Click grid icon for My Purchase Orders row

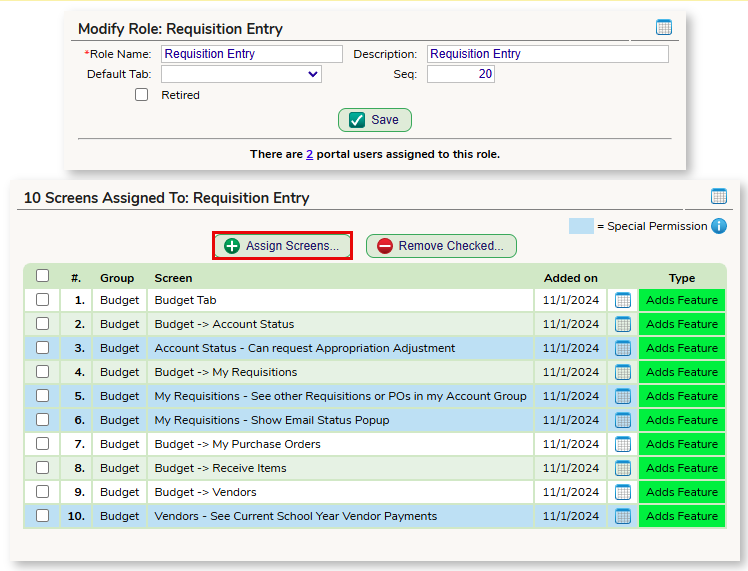tap(623, 444)
